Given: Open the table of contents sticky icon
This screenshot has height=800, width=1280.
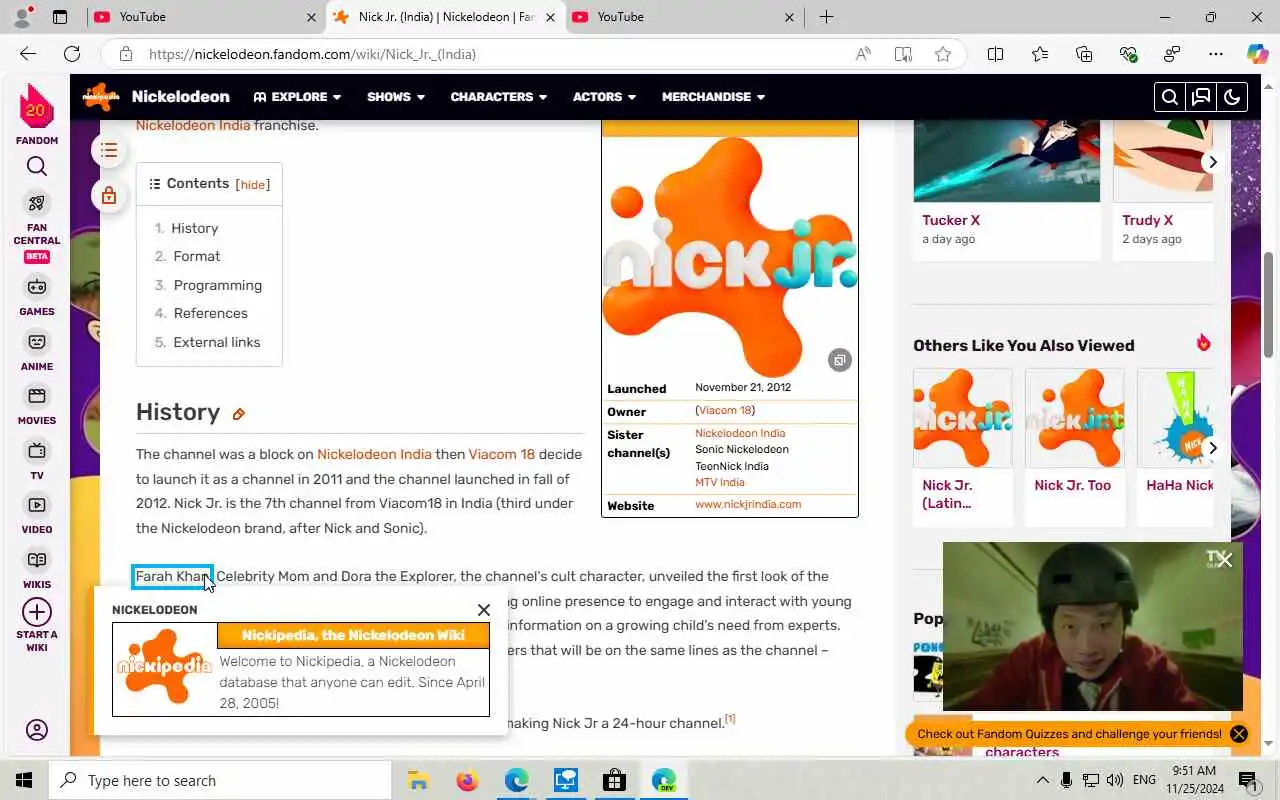Looking at the screenshot, I should [x=109, y=151].
